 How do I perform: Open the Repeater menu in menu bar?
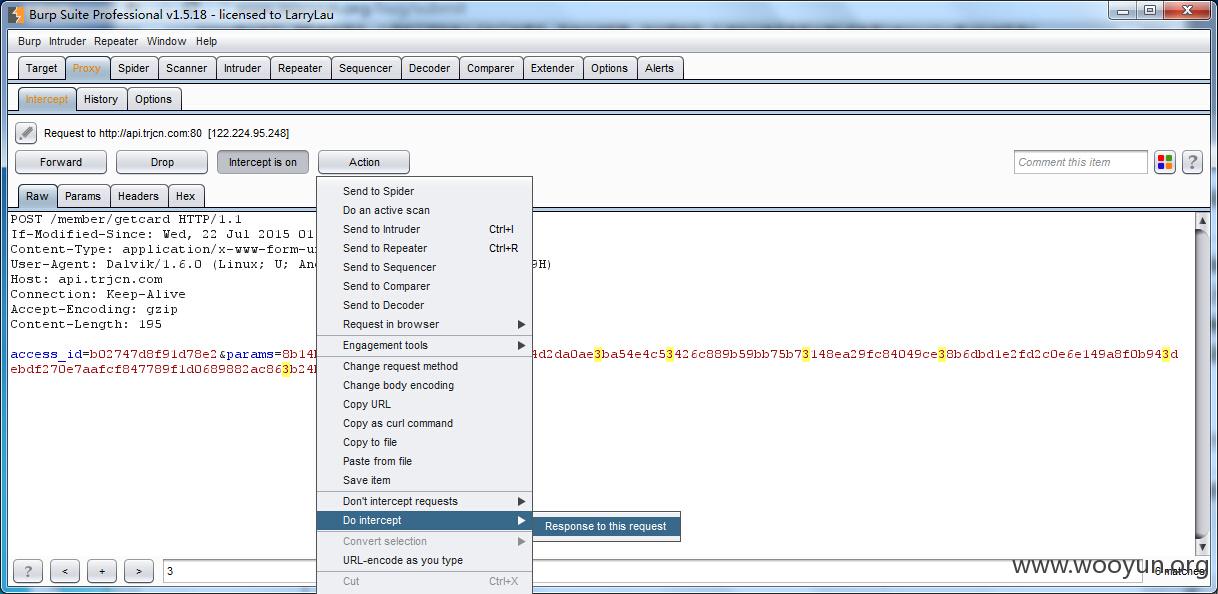[116, 41]
